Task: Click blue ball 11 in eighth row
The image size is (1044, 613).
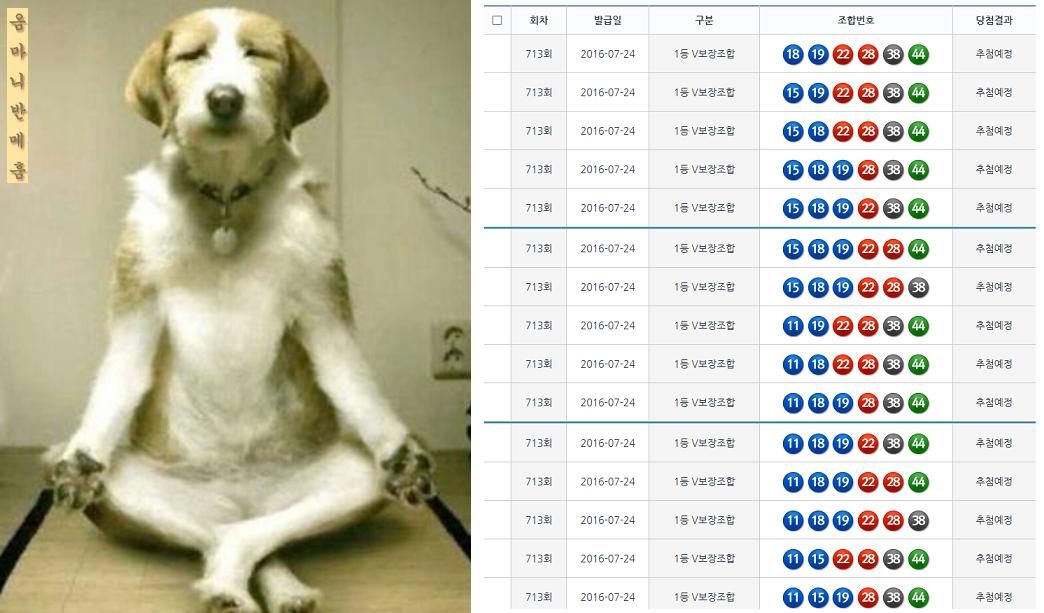Action: click(793, 327)
